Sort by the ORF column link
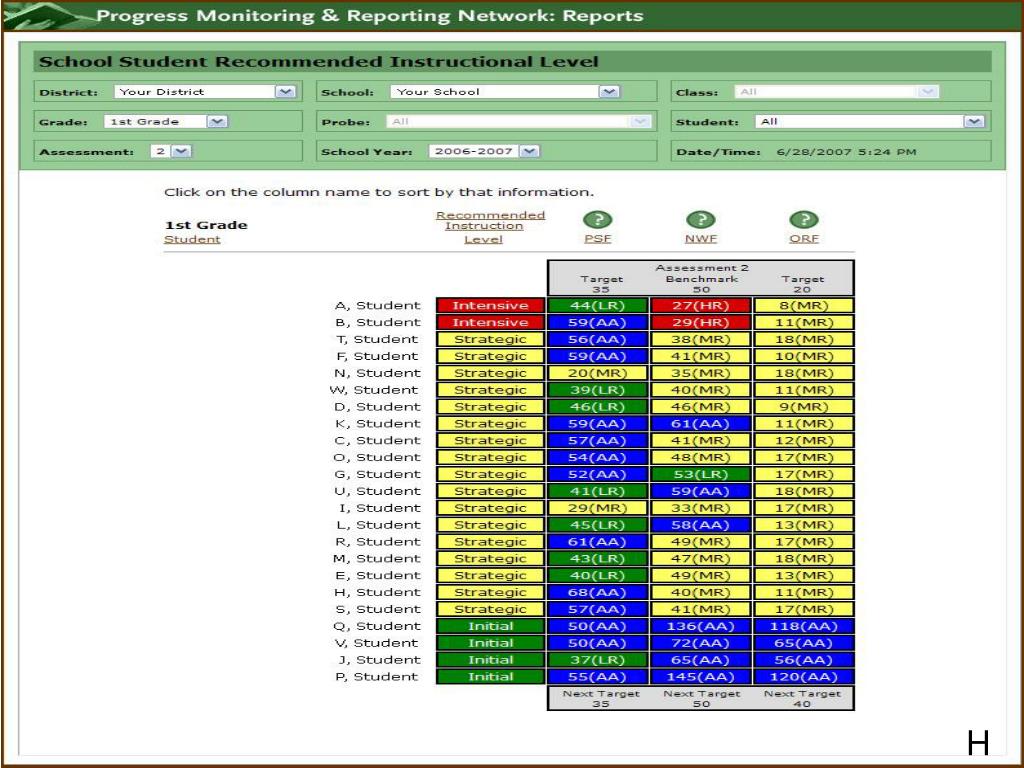 point(802,240)
